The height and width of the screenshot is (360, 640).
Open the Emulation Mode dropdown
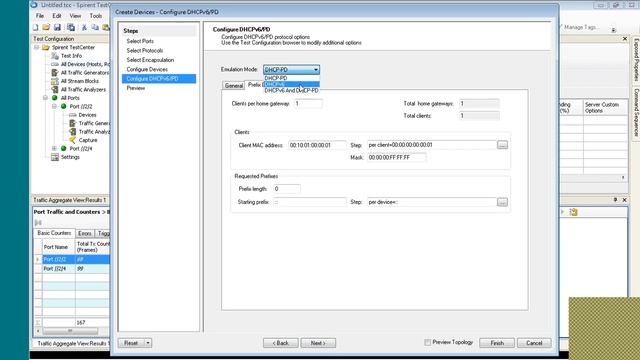(291, 70)
